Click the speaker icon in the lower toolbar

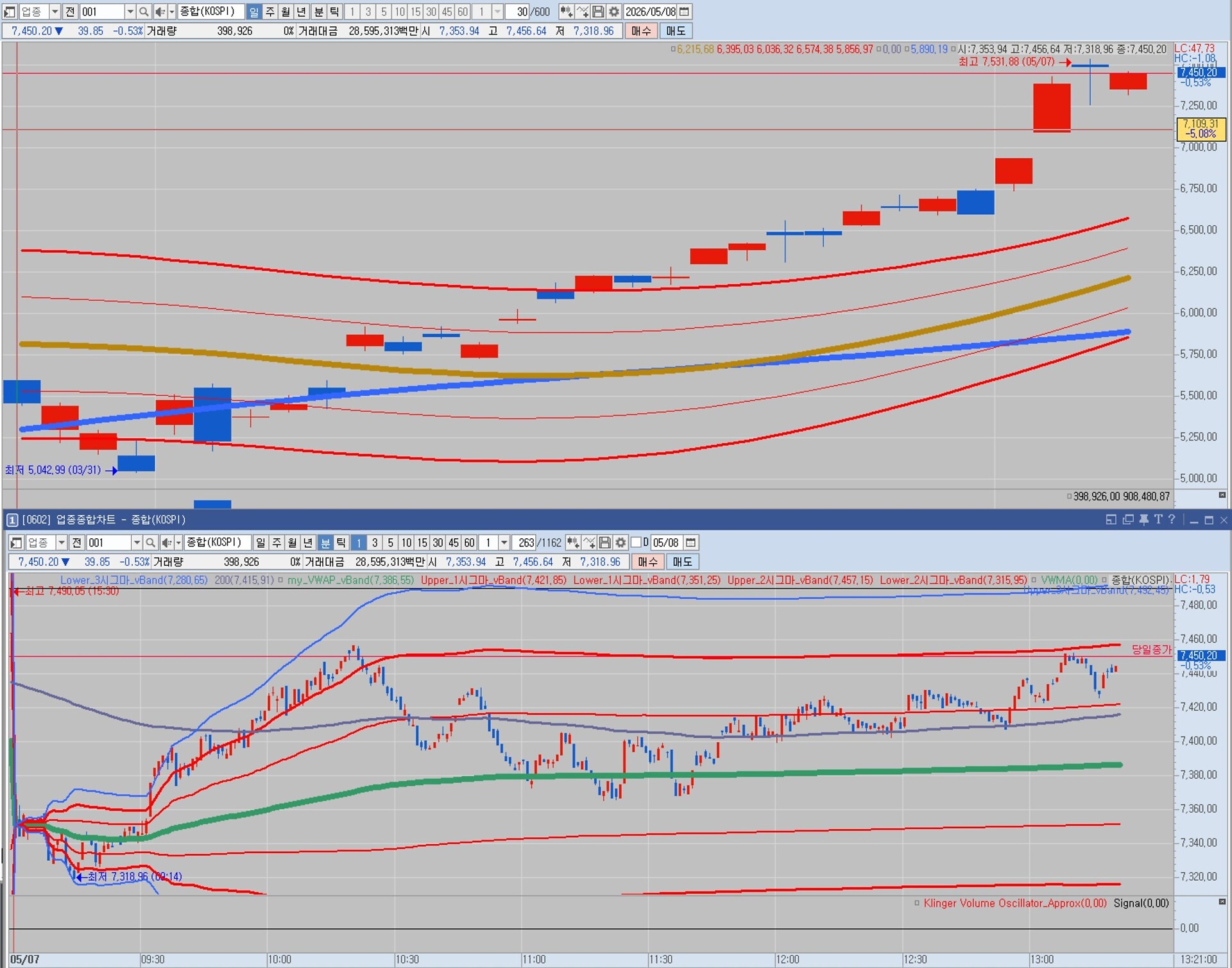(x=166, y=543)
